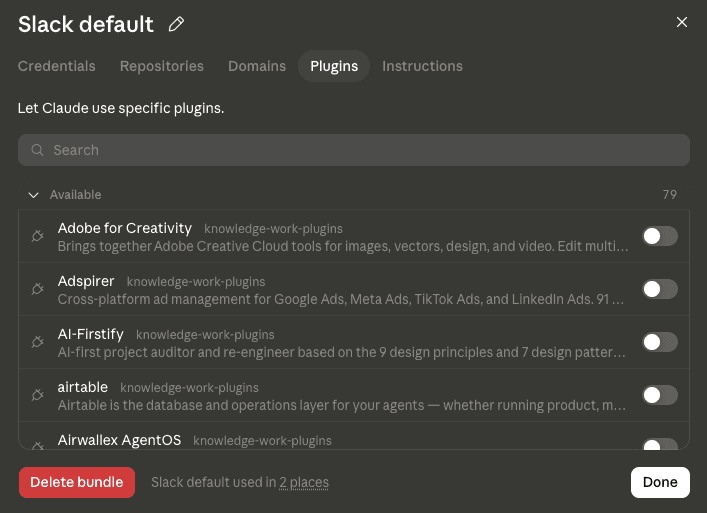Click the plug icon beside Adobe for Creativity
The image size is (707, 513).
[37, 236]
